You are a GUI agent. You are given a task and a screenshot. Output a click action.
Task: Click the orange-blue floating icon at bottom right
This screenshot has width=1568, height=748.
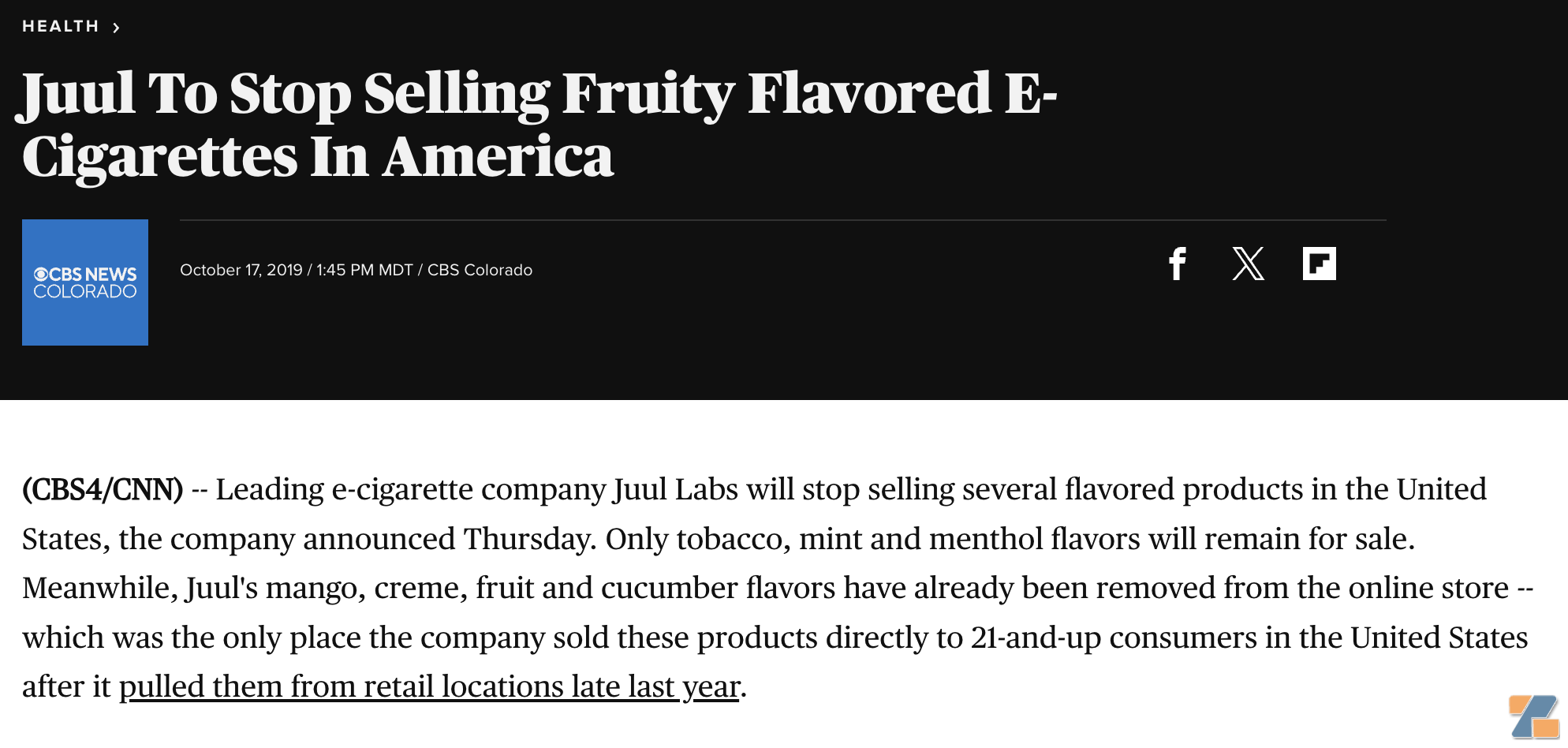pos(1533,716)
